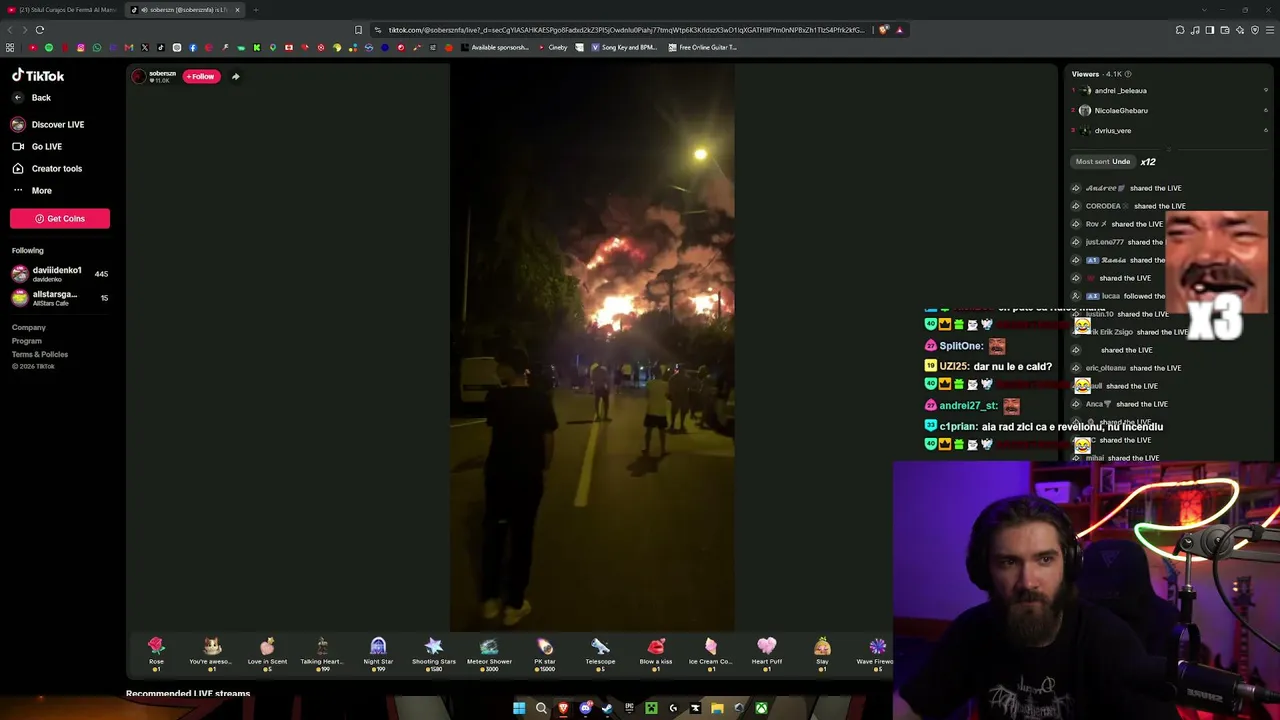
Task: Open top viewer dvrius_vere
Action: coord(1112,131)
